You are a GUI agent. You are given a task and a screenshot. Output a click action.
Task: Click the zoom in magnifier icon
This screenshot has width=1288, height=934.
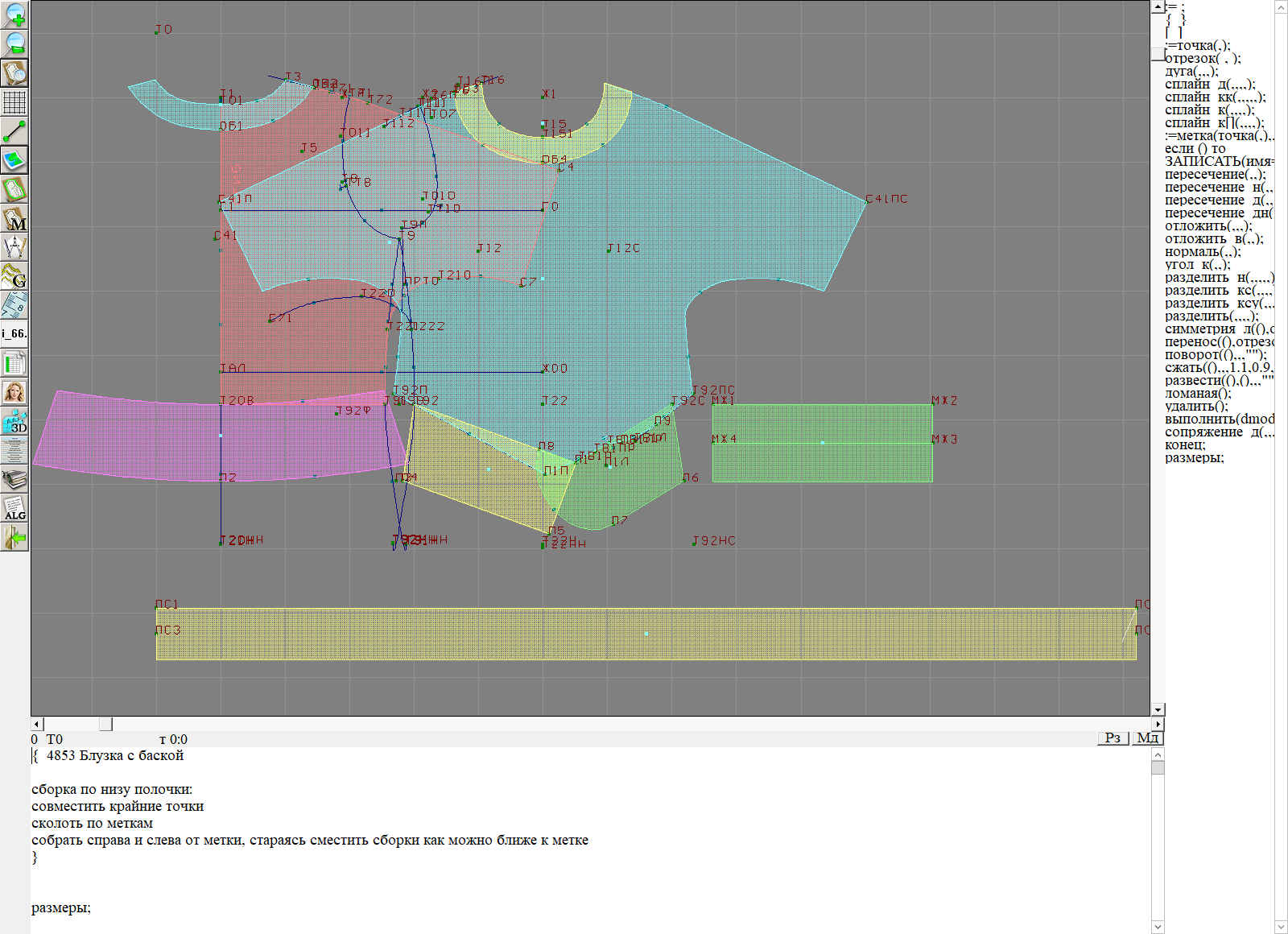tap(14, 14)
